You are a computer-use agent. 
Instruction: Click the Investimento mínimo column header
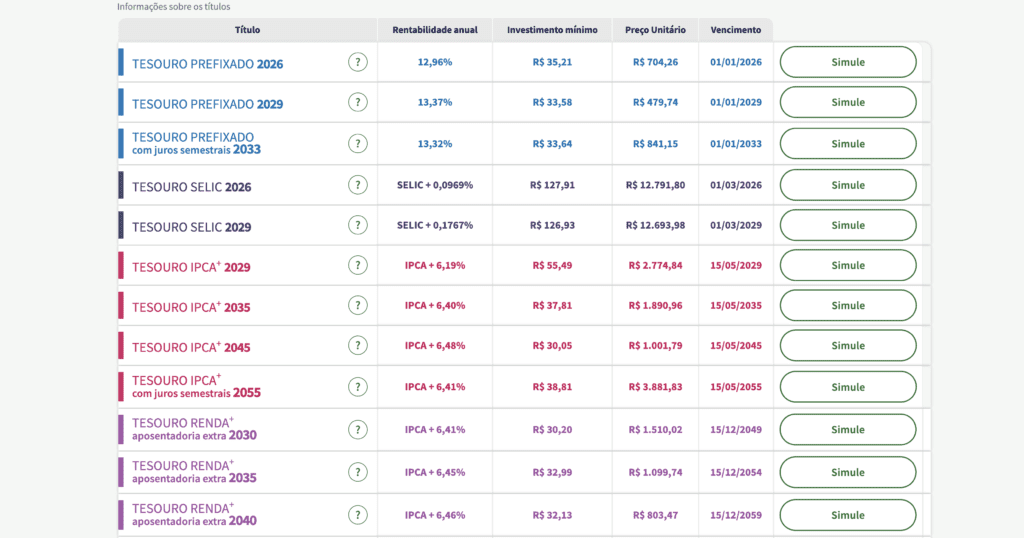pos(552,30)
